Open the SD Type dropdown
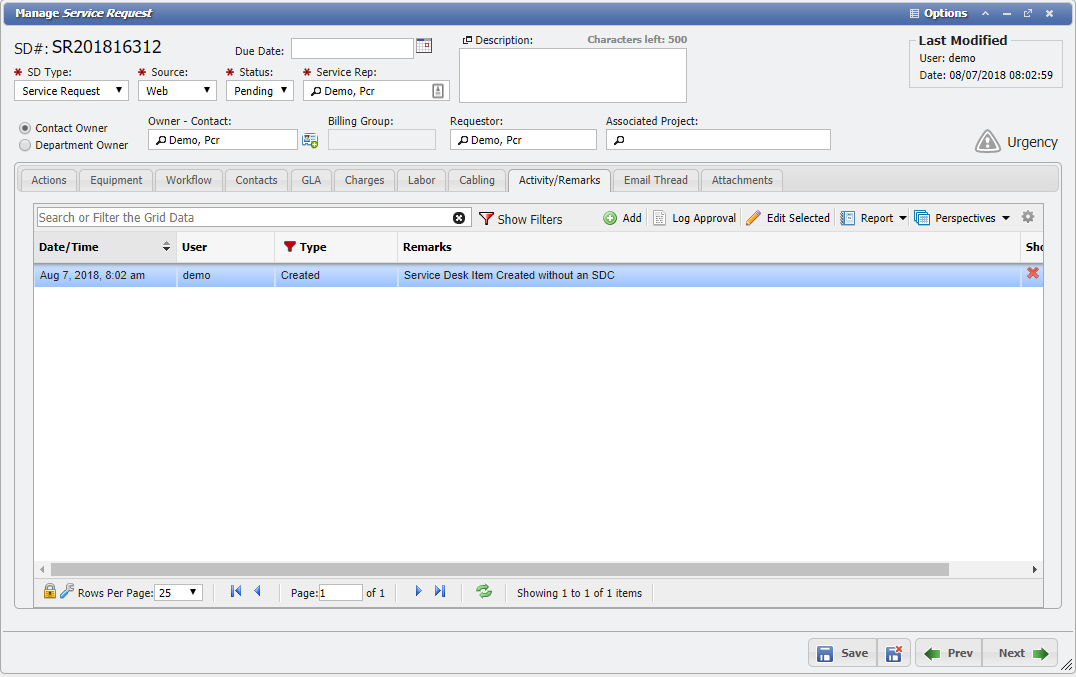Screen dimensions: 1076x677 (71, 91)
